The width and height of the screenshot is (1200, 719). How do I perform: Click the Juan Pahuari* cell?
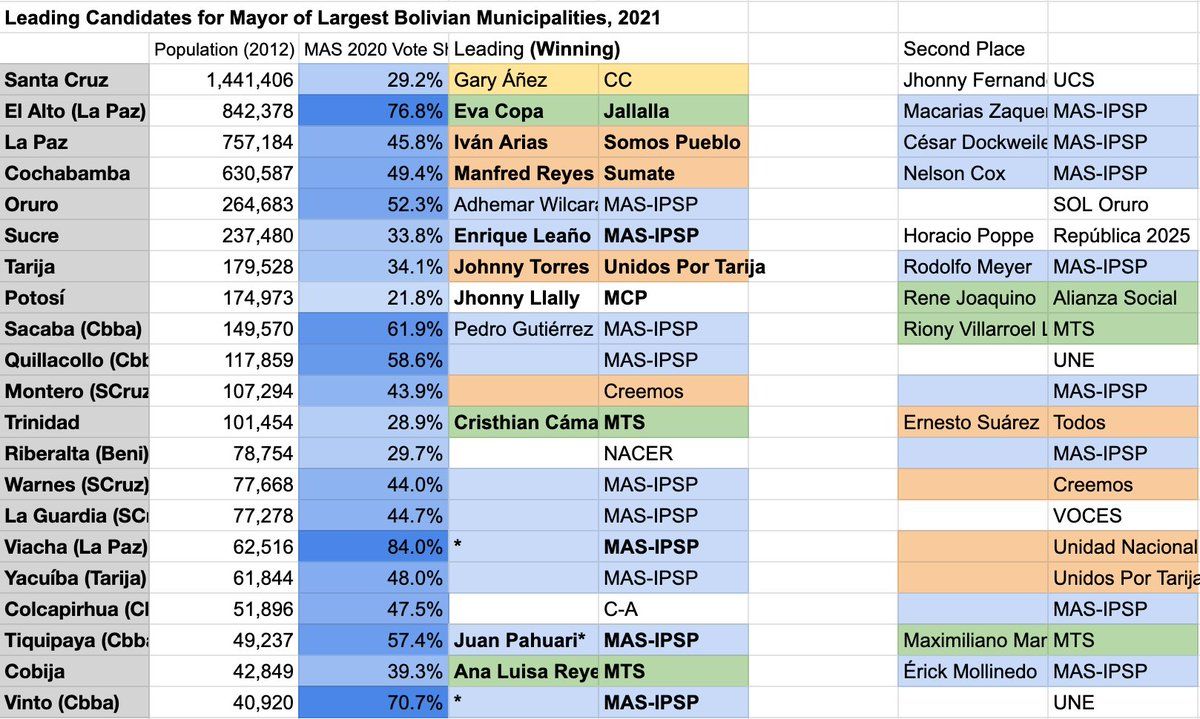tap(524, 639)
